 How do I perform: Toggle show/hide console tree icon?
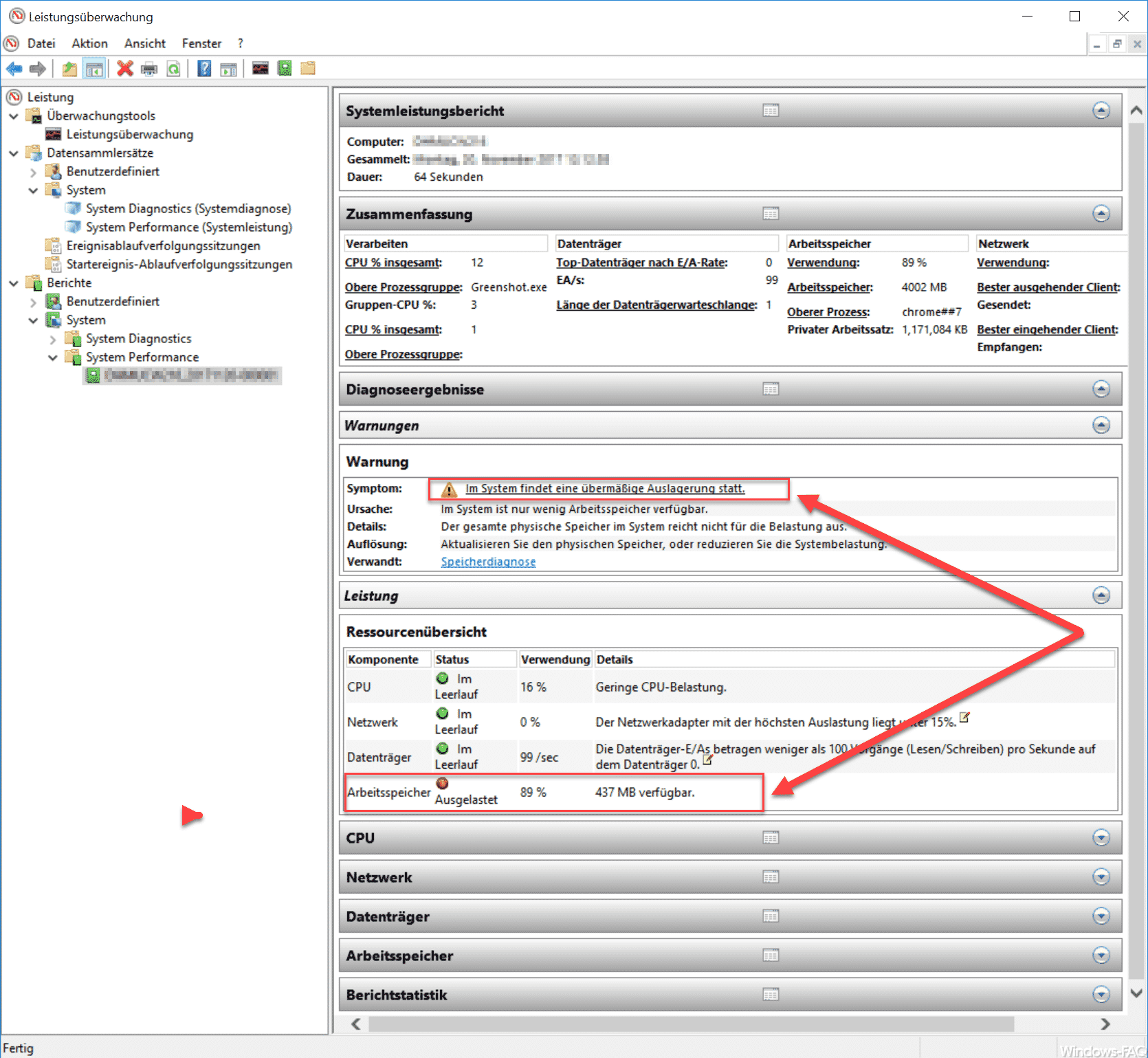94,69
